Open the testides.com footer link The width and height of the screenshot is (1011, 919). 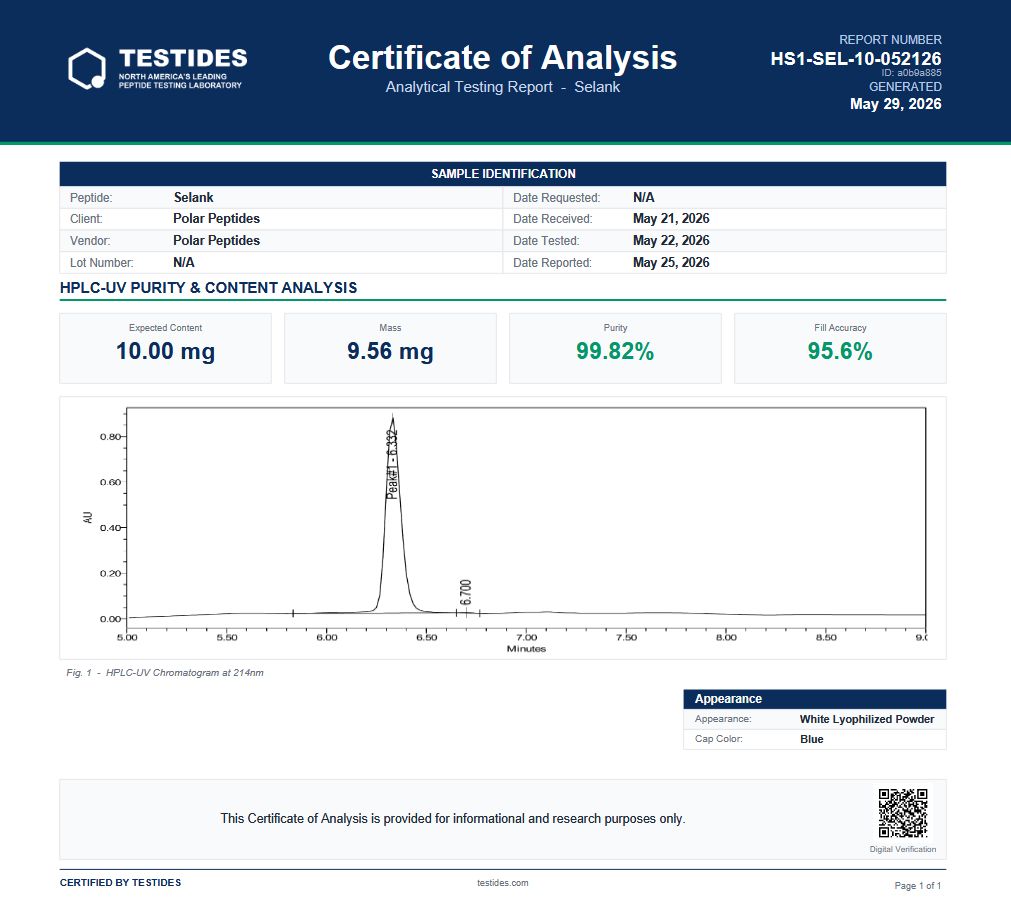[502, 883]
